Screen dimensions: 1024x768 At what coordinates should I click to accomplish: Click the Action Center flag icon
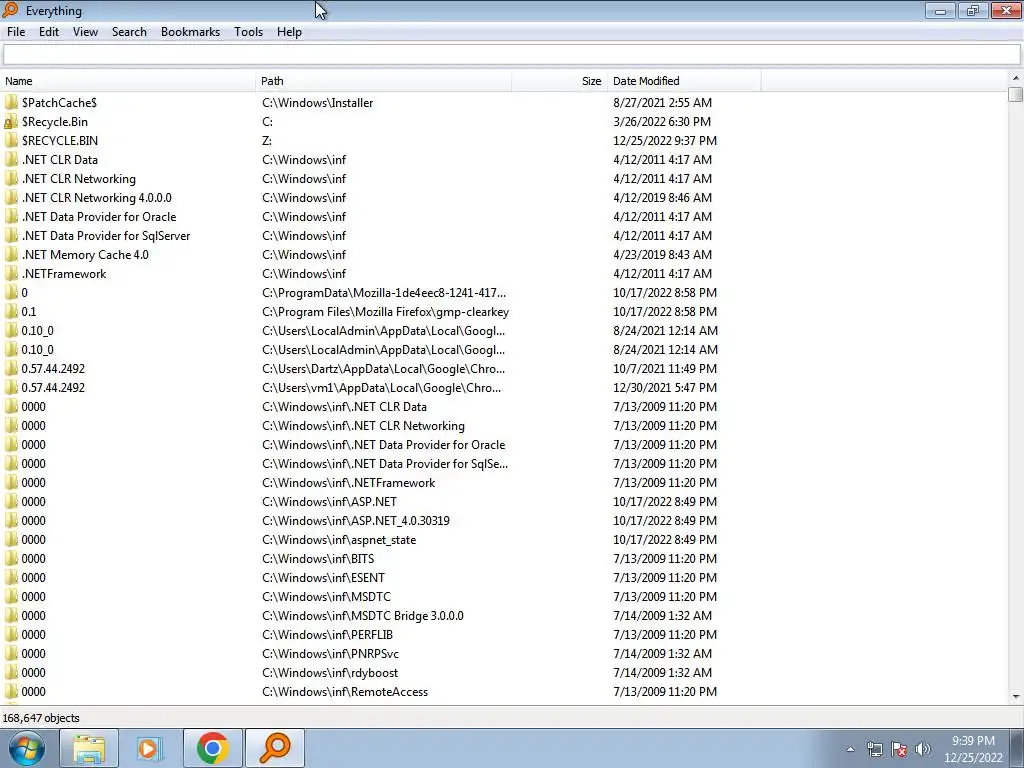899,749
